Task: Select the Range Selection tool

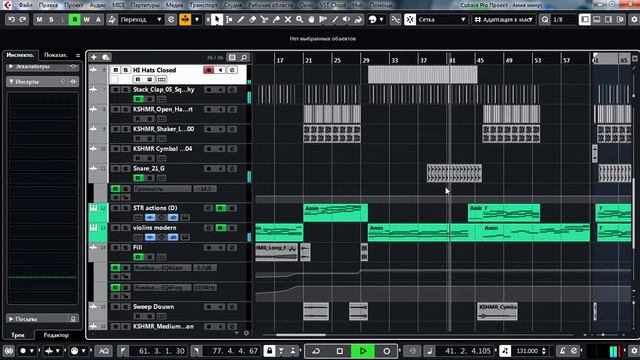Action: tap(229, 20)
